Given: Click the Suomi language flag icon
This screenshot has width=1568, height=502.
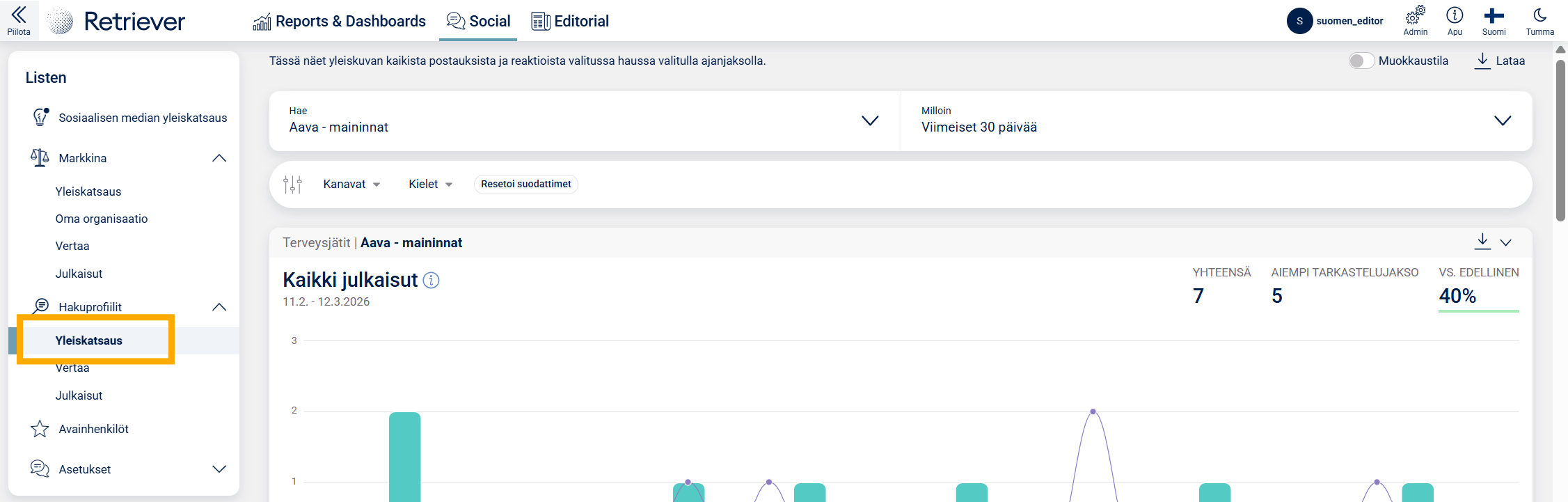Looking at the screenshot, I should [x=1494, y=17].
